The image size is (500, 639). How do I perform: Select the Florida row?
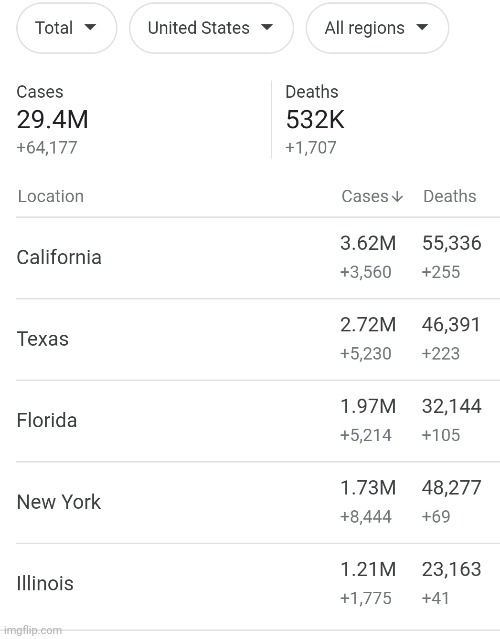pos(258,421)
